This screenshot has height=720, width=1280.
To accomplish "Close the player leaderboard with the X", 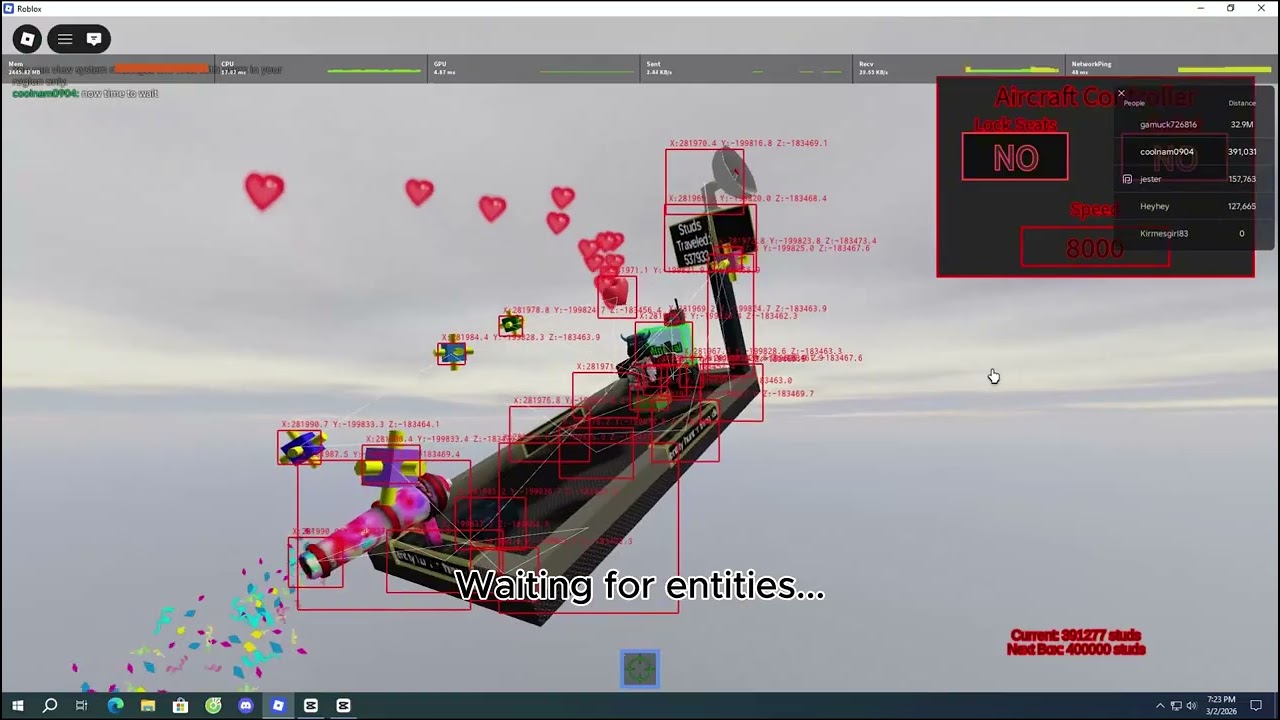I will coord(1121,94).
